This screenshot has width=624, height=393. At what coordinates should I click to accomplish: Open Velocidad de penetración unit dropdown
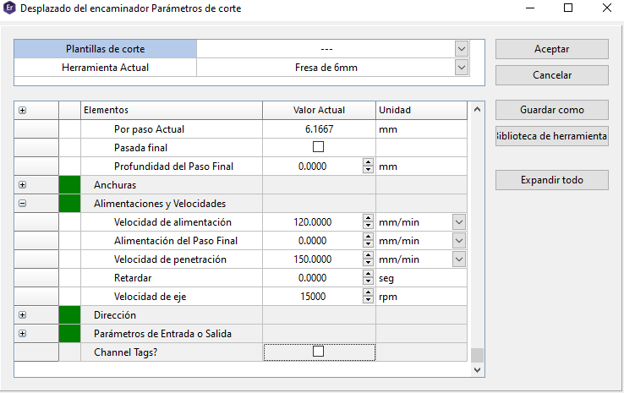(x=459, y=259)
